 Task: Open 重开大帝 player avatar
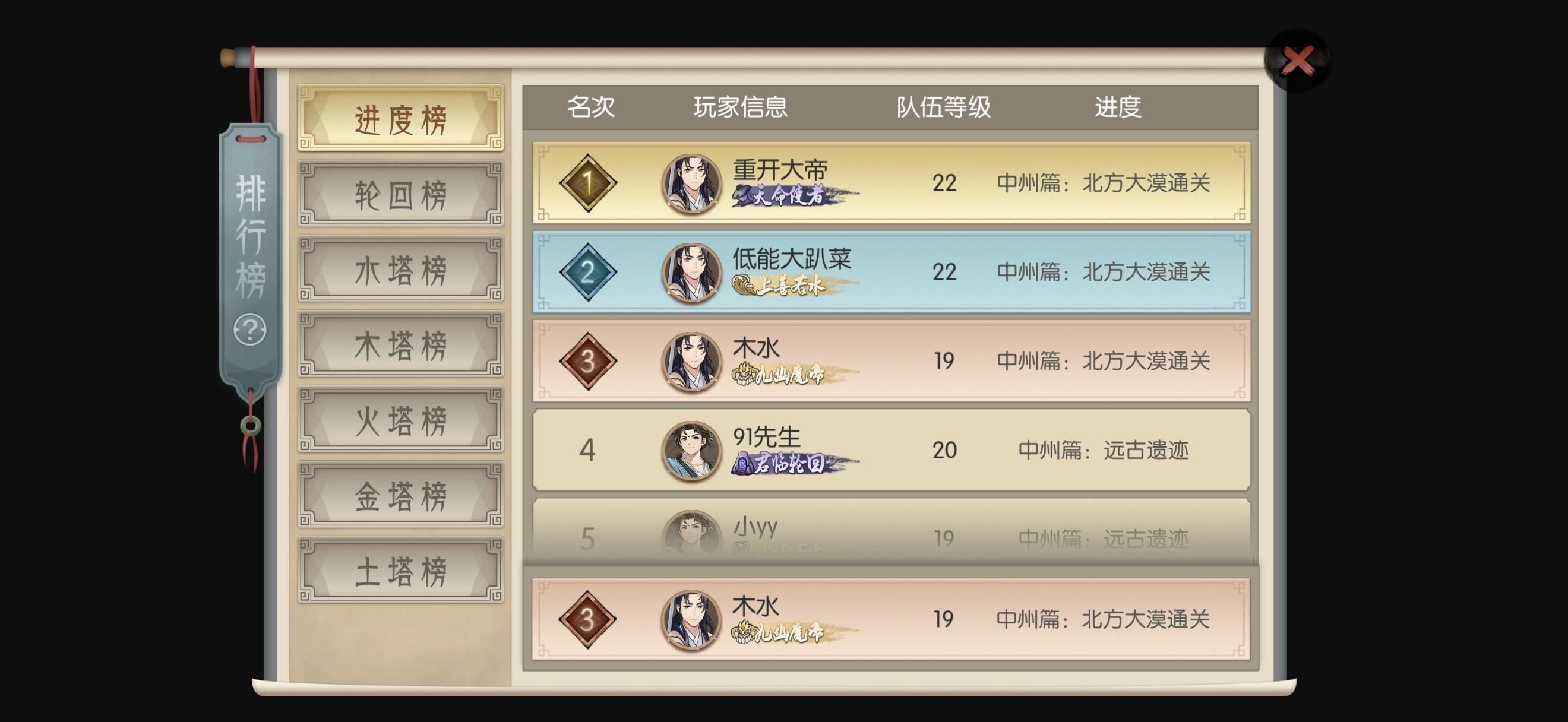pos(691,183)
